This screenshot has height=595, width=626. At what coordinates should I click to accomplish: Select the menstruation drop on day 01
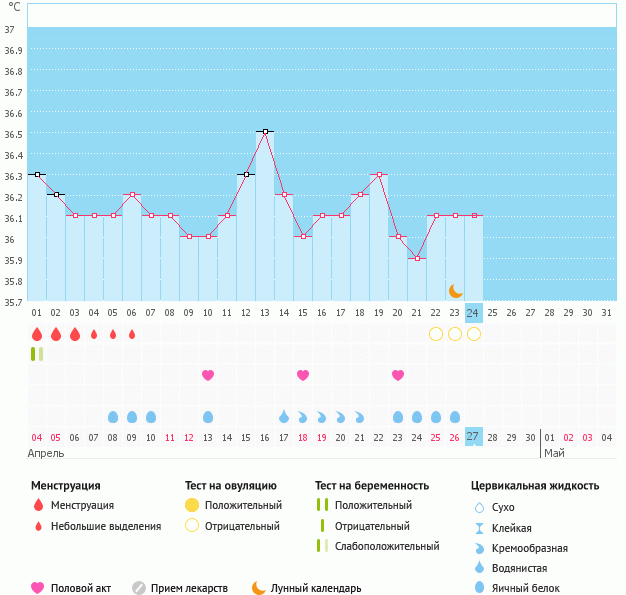[x=37, y=334]
